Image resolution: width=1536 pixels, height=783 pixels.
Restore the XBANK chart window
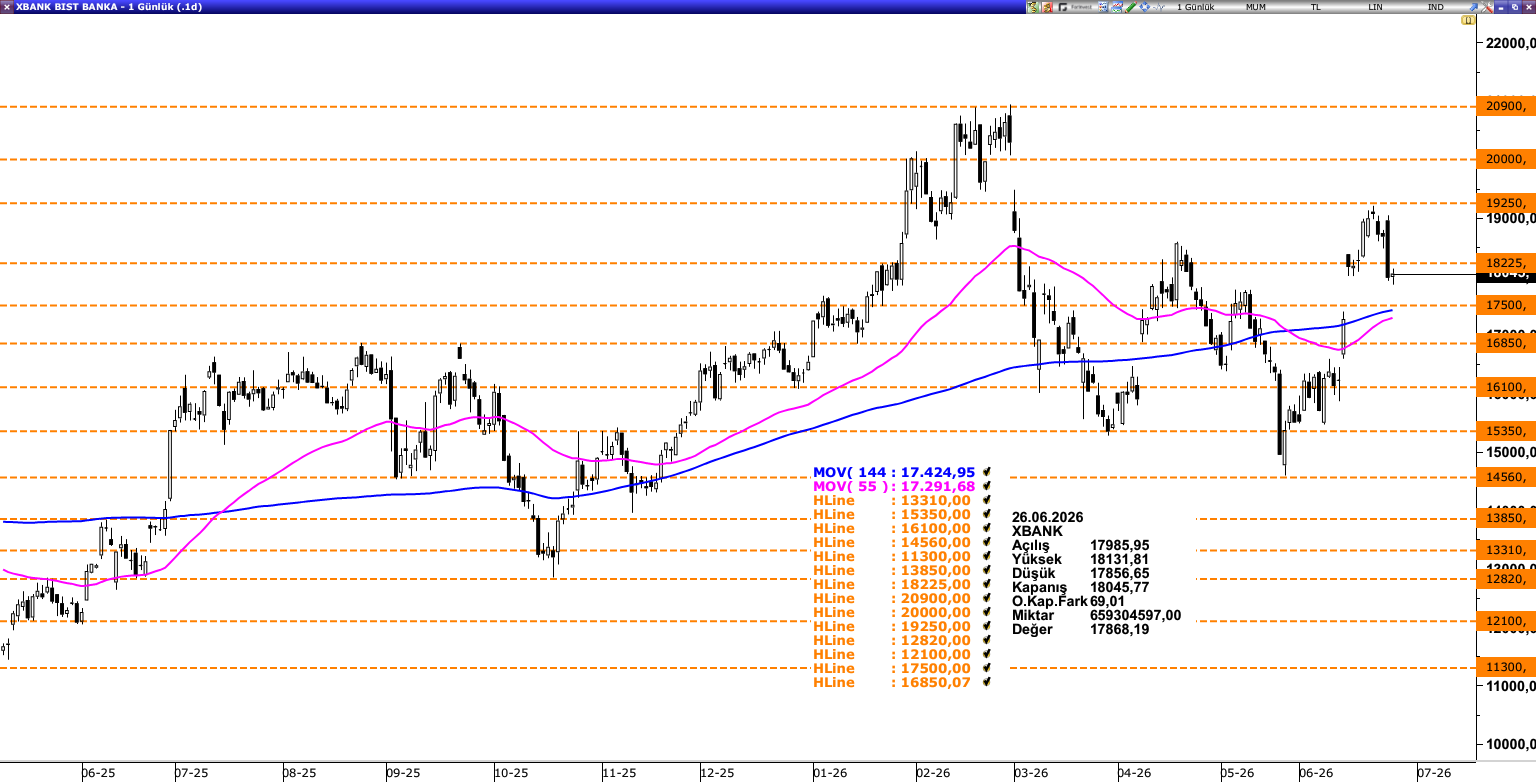1514,7
